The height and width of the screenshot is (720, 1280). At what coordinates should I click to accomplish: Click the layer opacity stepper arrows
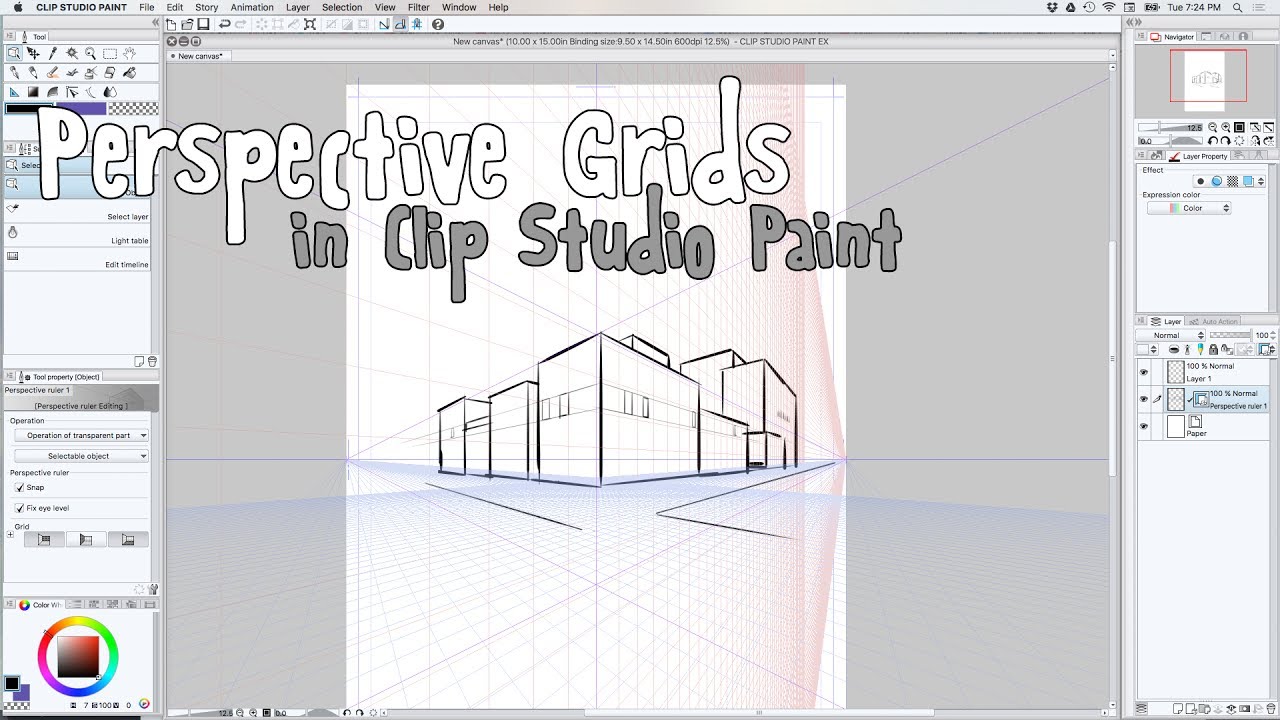coord(1273,335)
